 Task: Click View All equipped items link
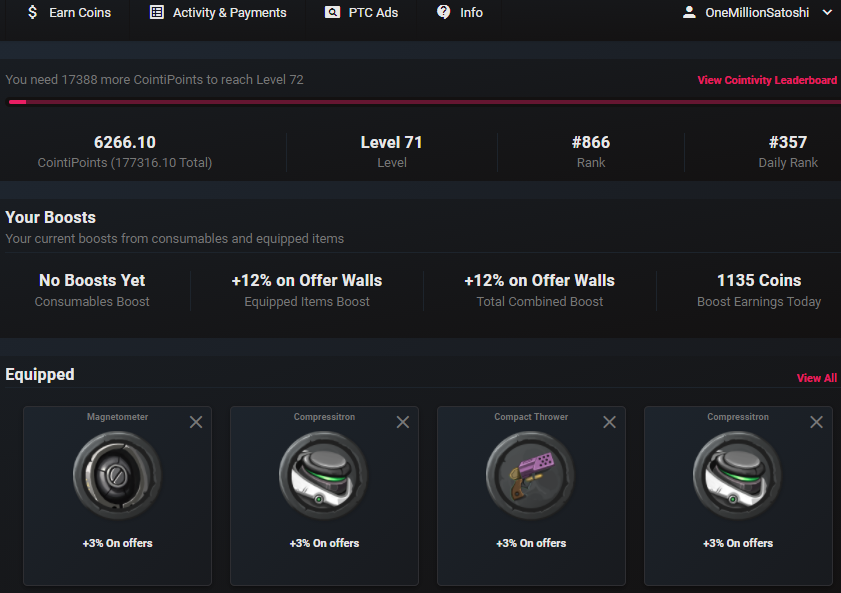816,378
